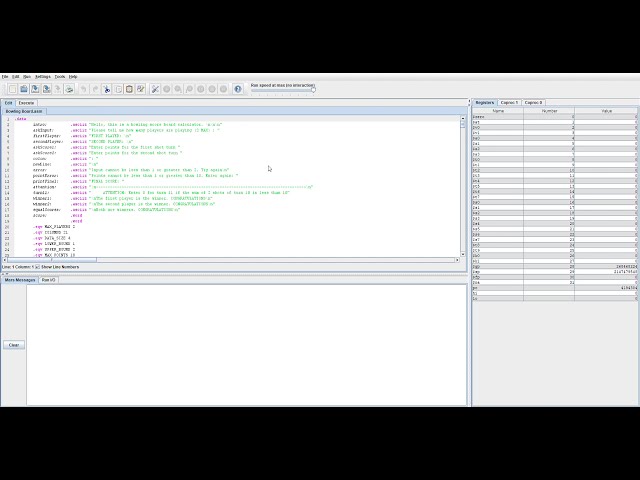The image size is (640, 480).
Task: Click the Paste clipboard icon
Action: click(x=130, y=89)
